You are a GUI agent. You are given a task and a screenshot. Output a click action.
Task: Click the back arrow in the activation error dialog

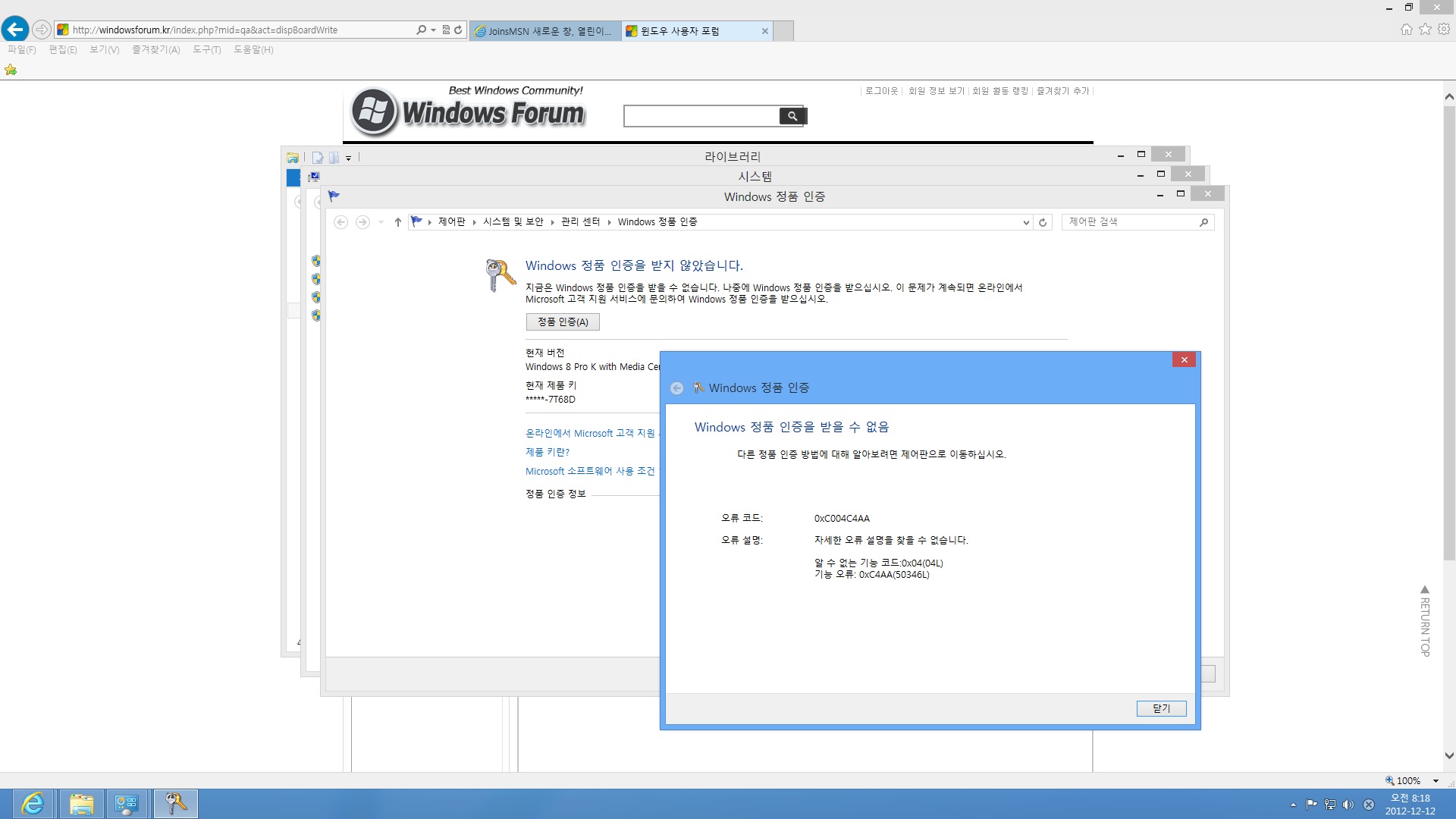676,388
